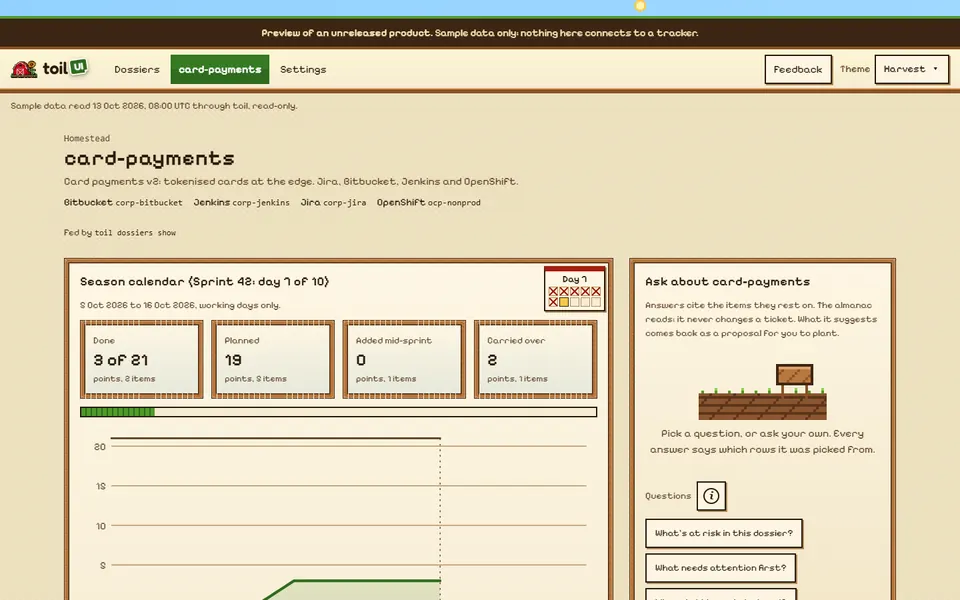
Task: Click the sample data read timestamp line
Action: click(154, 106)
